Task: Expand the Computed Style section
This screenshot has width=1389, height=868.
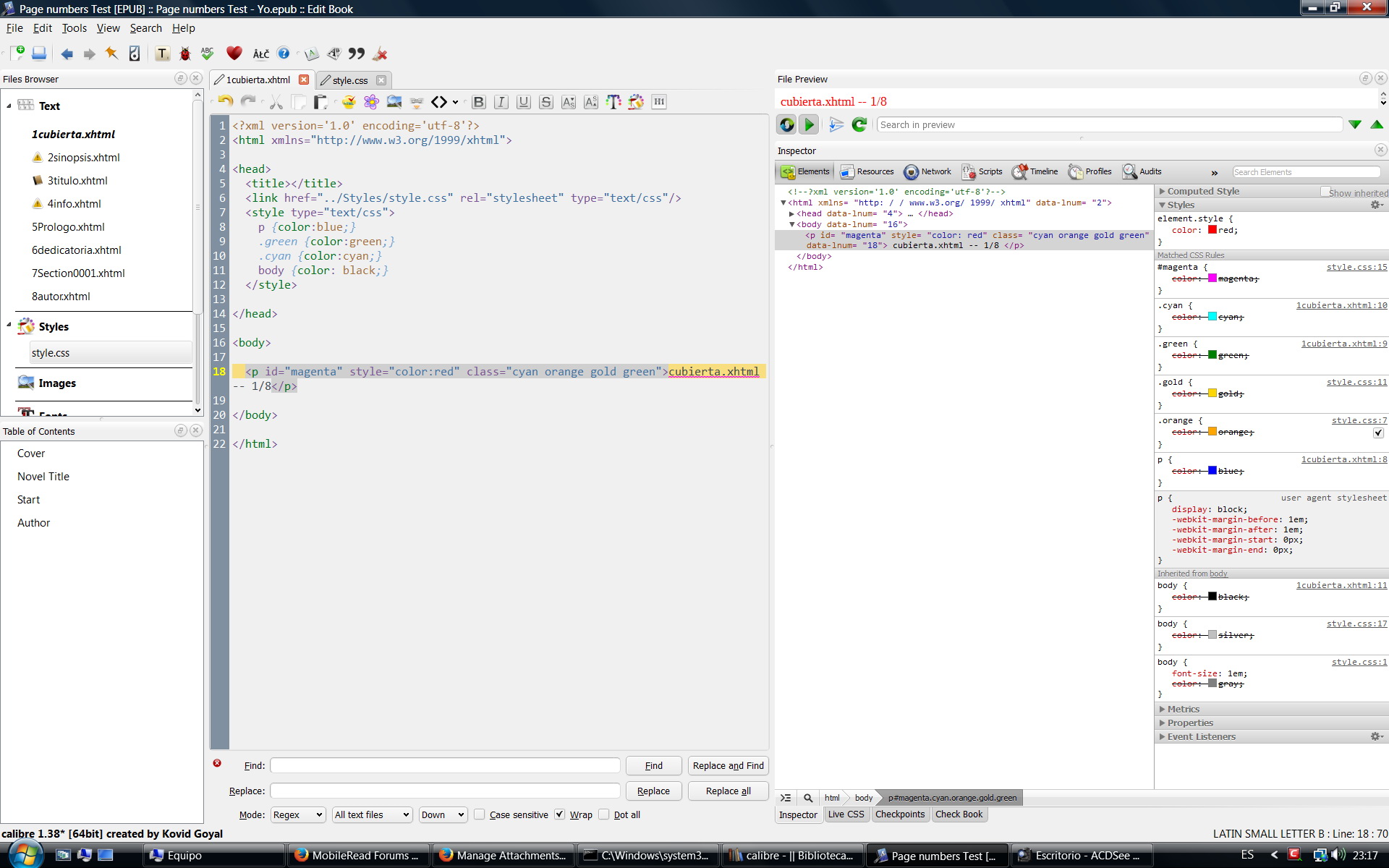Action: point(1163,191)
